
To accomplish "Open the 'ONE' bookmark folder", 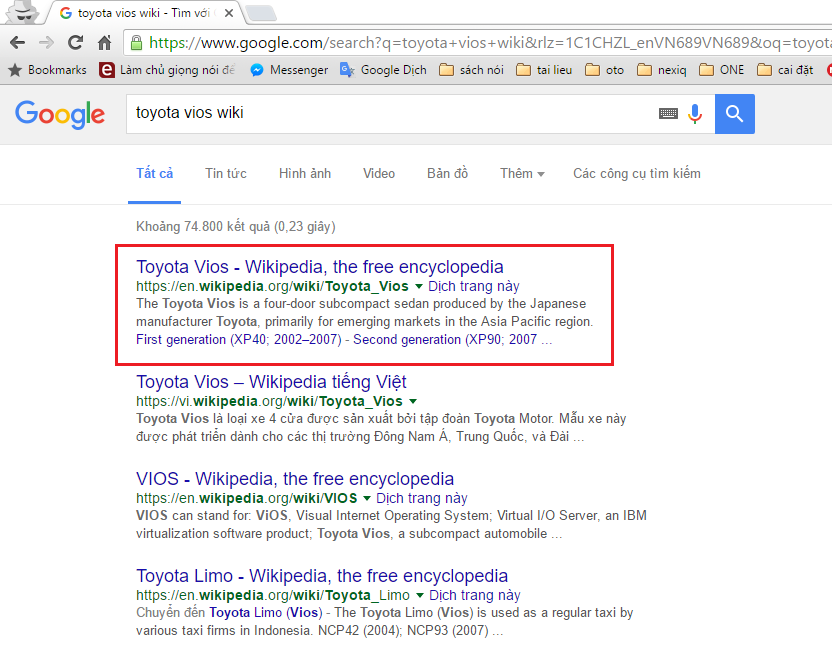I will click(722, 70).
